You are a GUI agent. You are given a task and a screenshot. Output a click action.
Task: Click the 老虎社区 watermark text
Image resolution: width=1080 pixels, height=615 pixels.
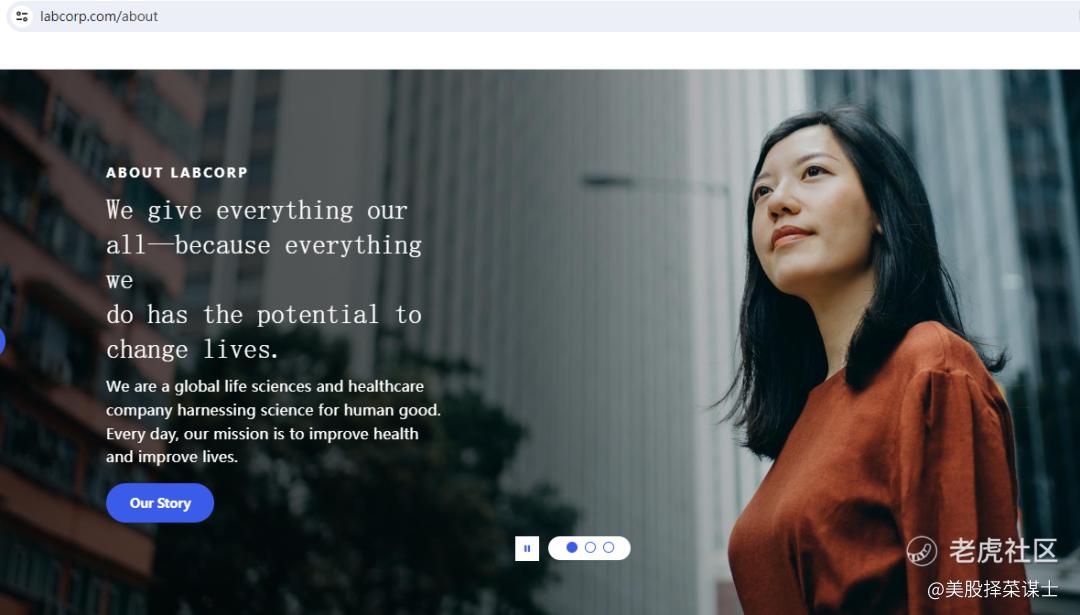click(1003, 551)
